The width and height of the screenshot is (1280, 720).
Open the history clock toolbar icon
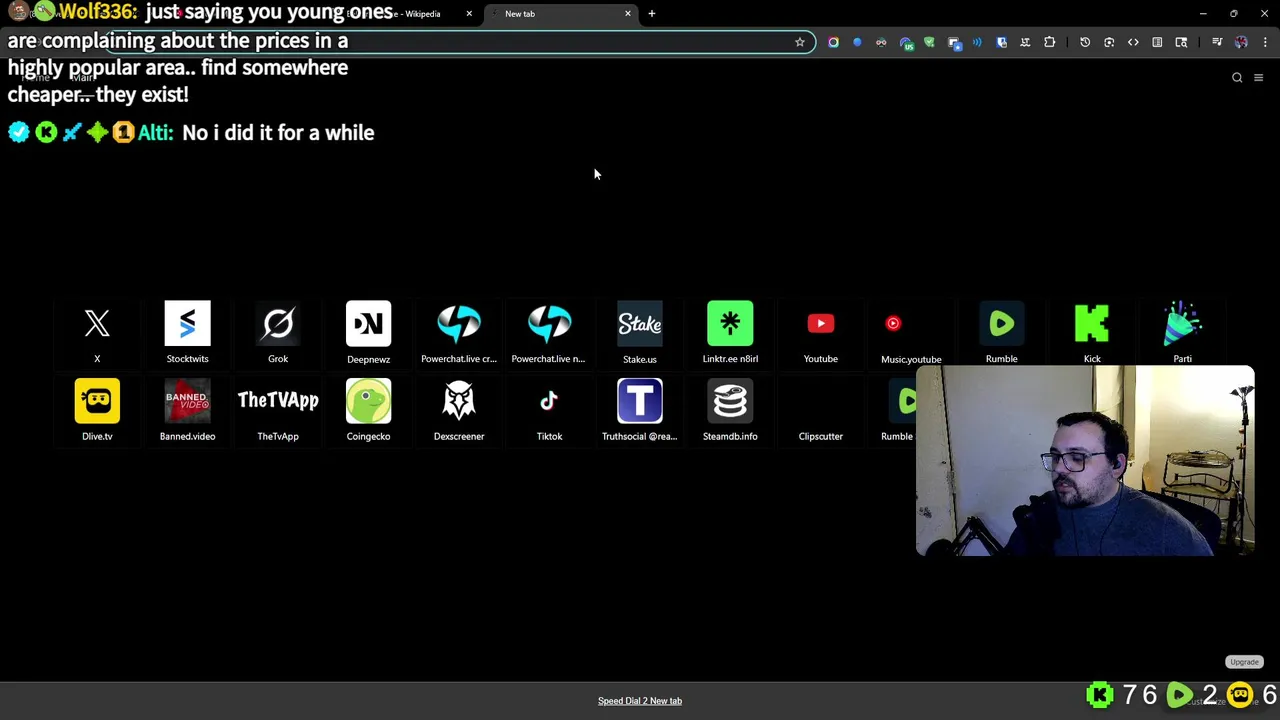pyautogui.click(x=1085, y=42)
